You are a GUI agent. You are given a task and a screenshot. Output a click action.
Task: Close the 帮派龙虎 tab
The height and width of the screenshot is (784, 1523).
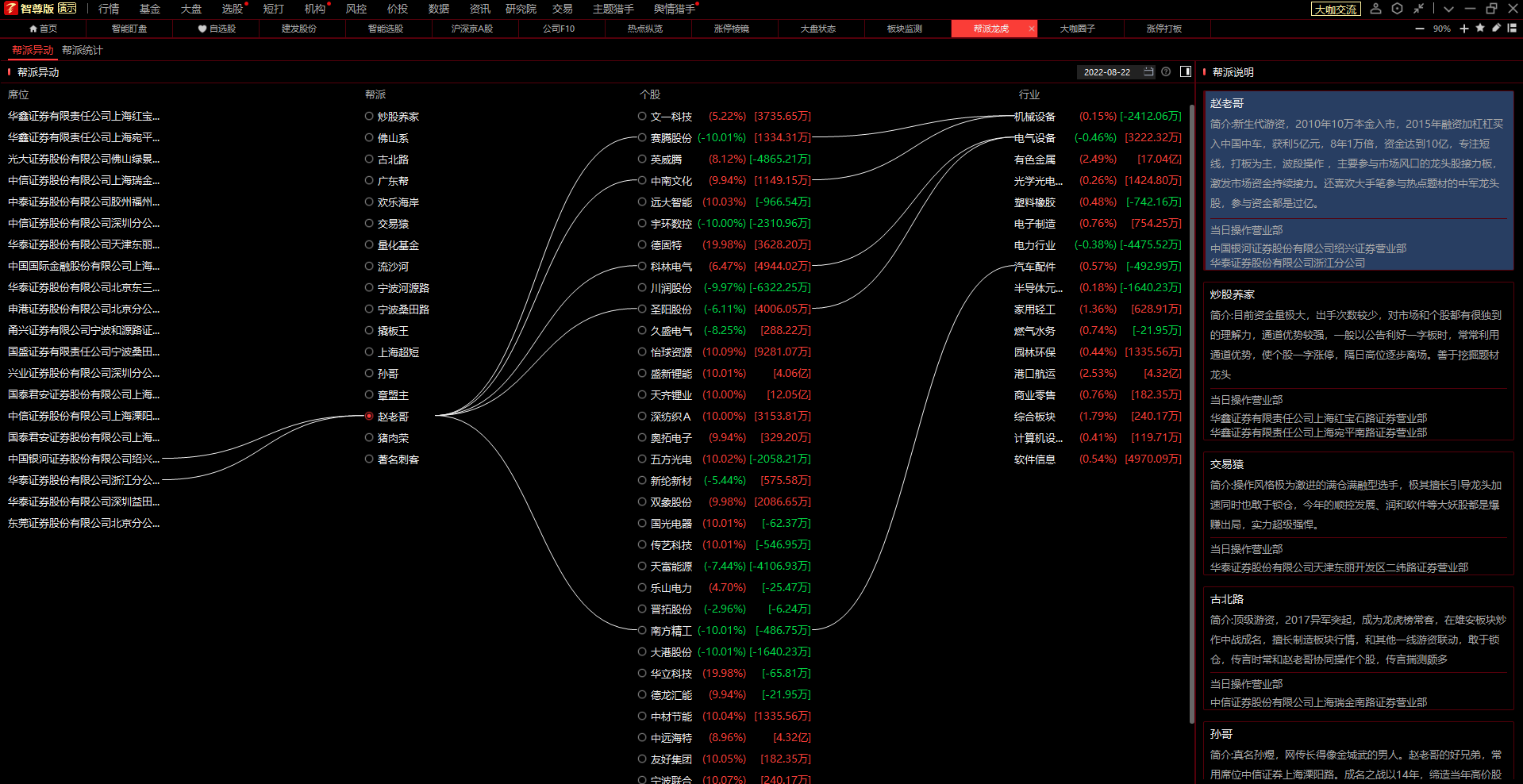[x=1032, y=29]
